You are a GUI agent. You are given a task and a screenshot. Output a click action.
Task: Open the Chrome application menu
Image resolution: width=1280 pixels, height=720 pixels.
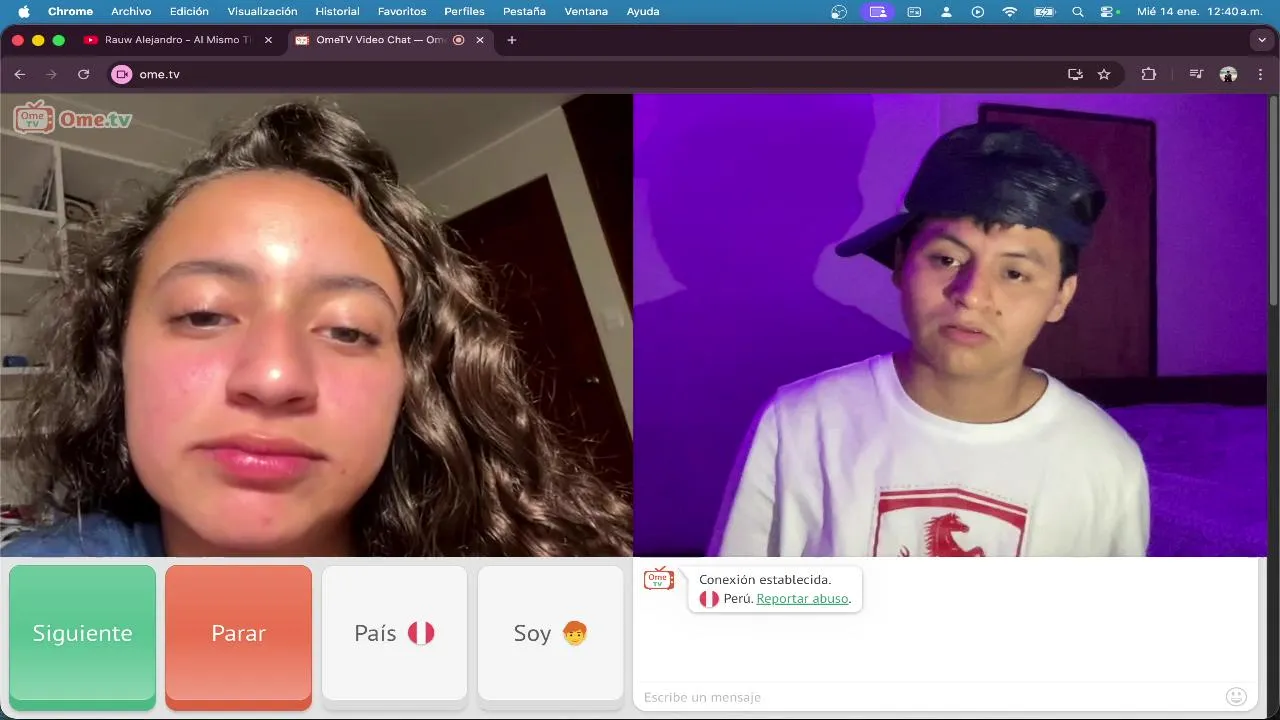click(x=70, y=12)
